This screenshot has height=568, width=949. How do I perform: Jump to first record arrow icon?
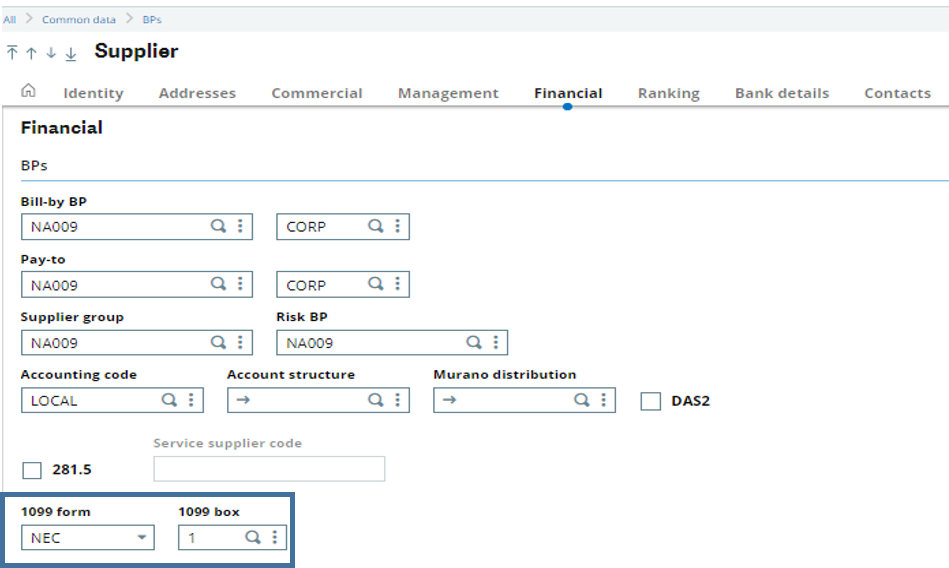[x=12, y=52]
